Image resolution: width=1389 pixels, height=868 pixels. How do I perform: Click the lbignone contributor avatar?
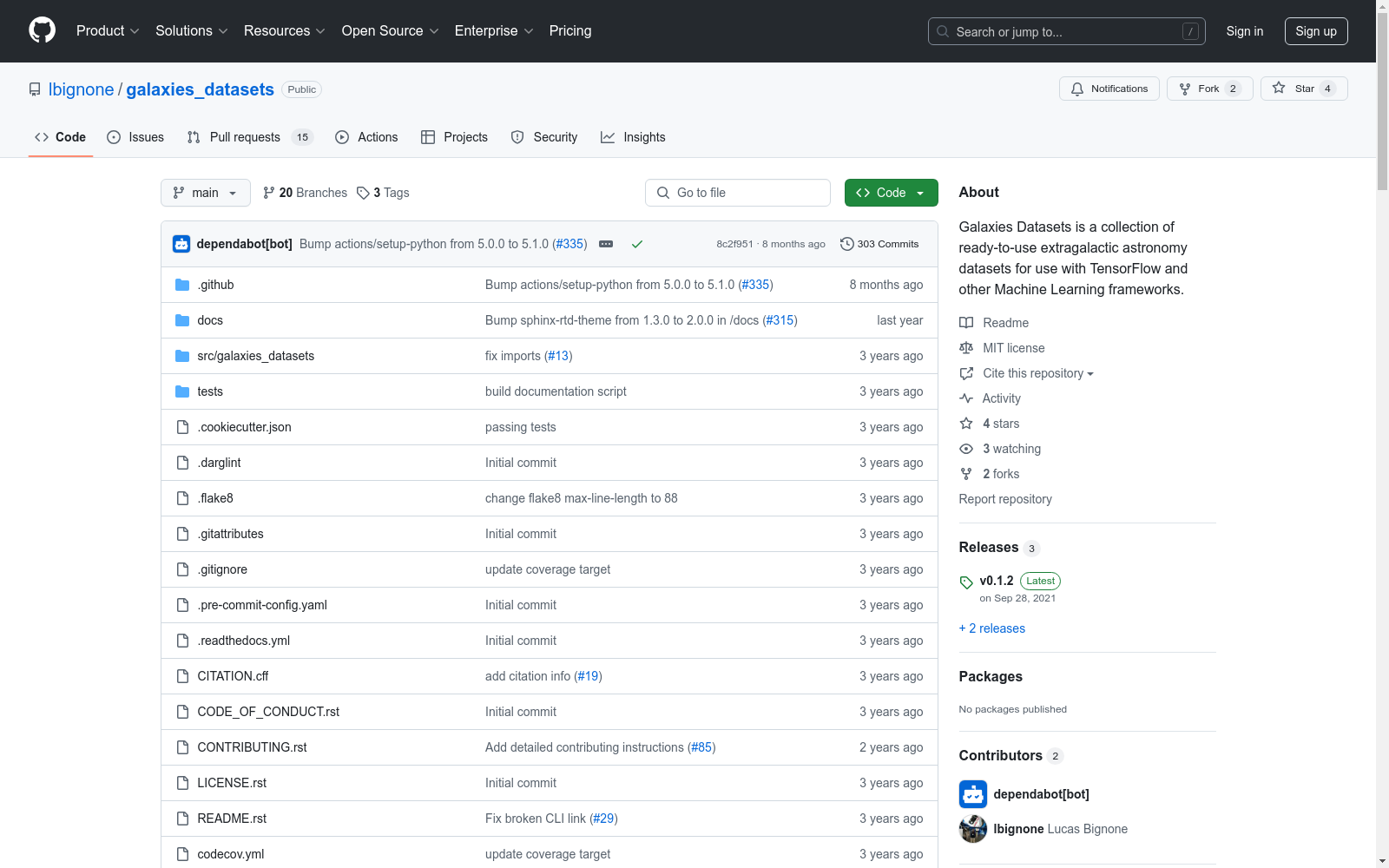(x=973, y=829)
